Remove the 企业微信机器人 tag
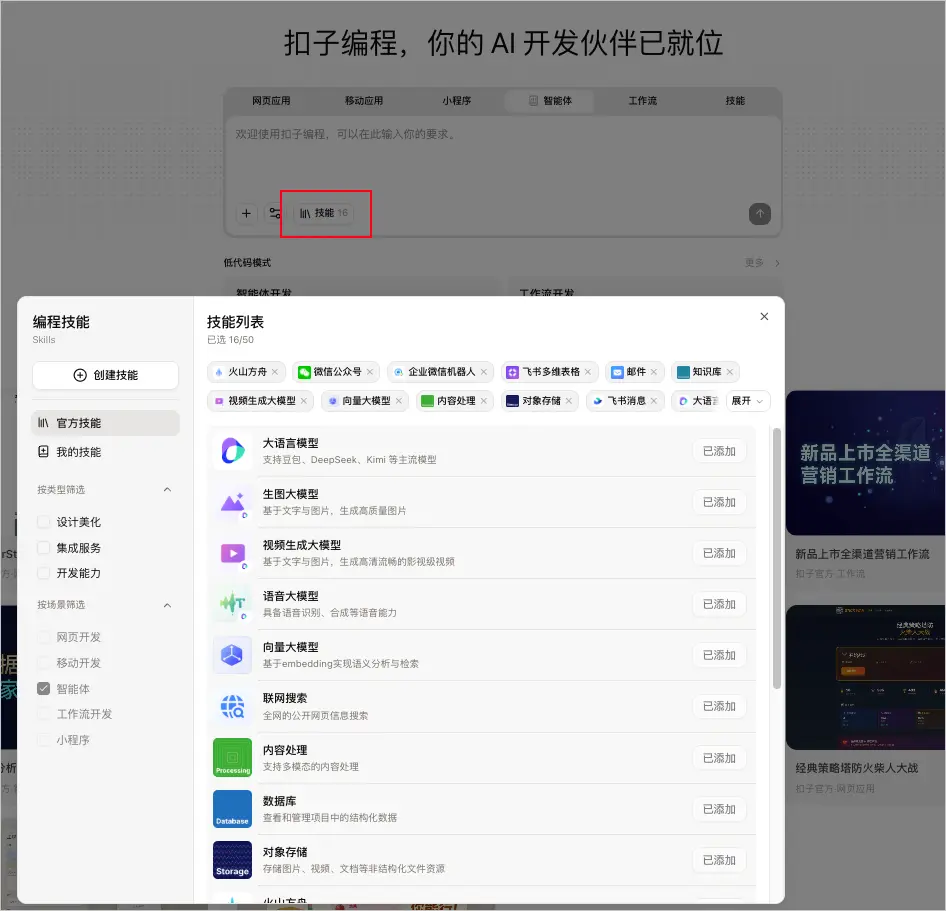 [x=484, y=372]
